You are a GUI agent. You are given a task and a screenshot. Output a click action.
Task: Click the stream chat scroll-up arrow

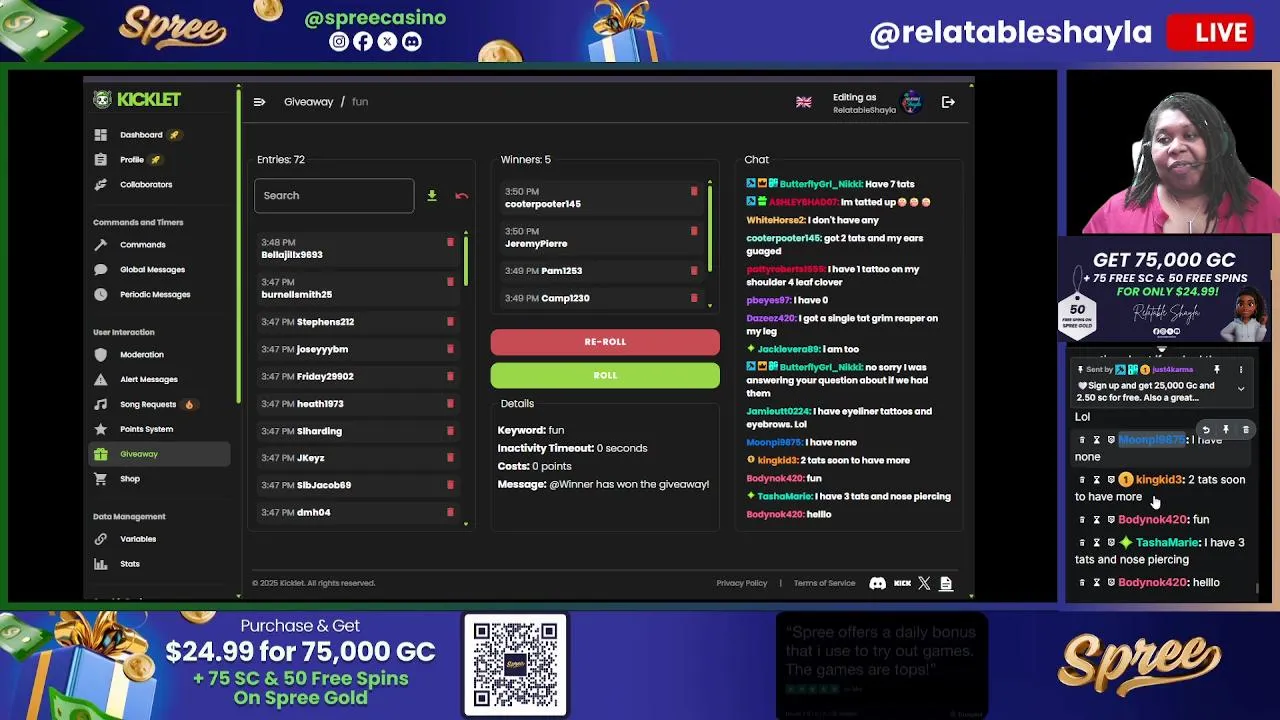pos(1162,350)
